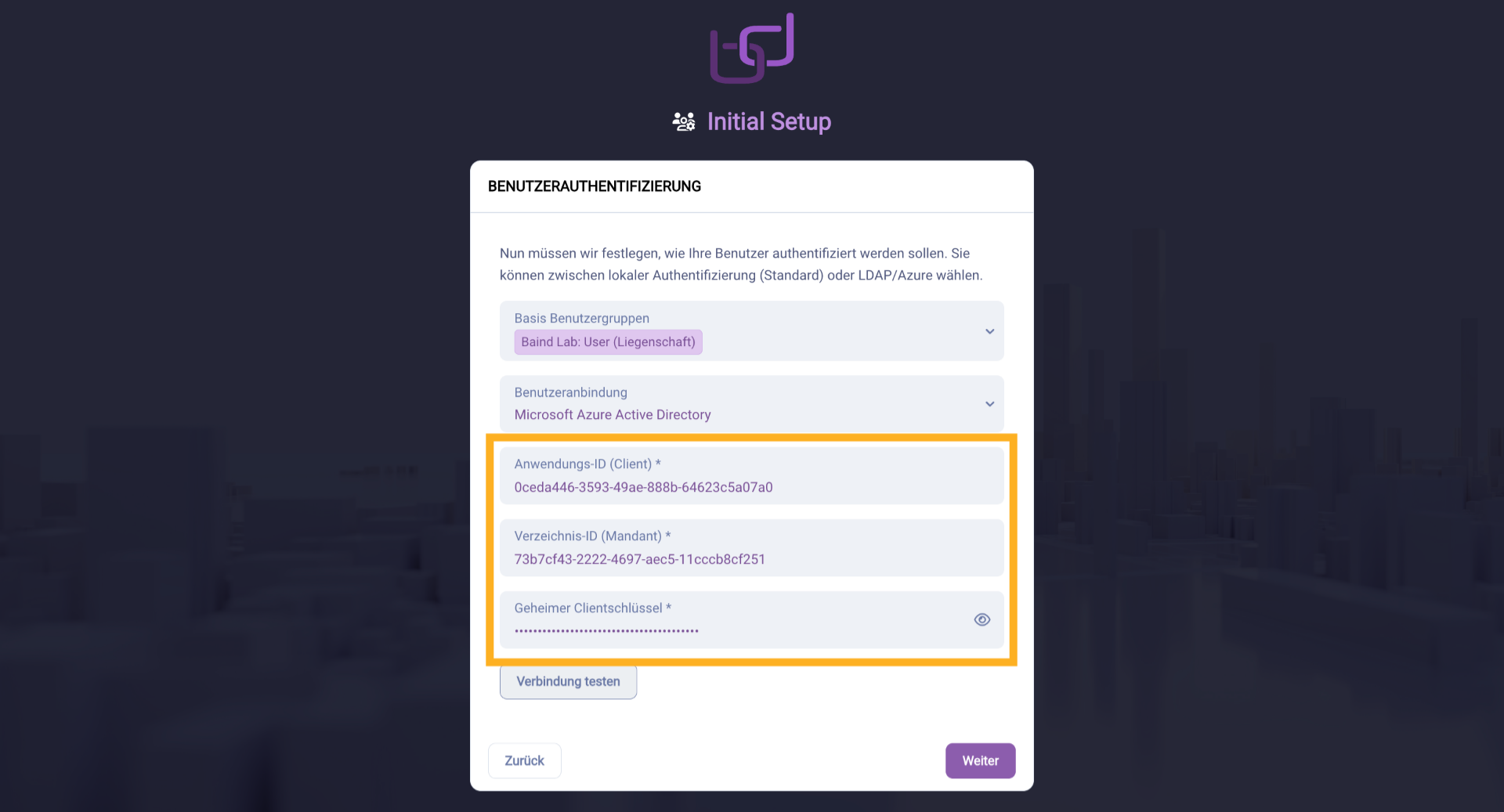Click into the Verzeichnis-ID value 73b7cf43-2222…

tap(639, 559)
